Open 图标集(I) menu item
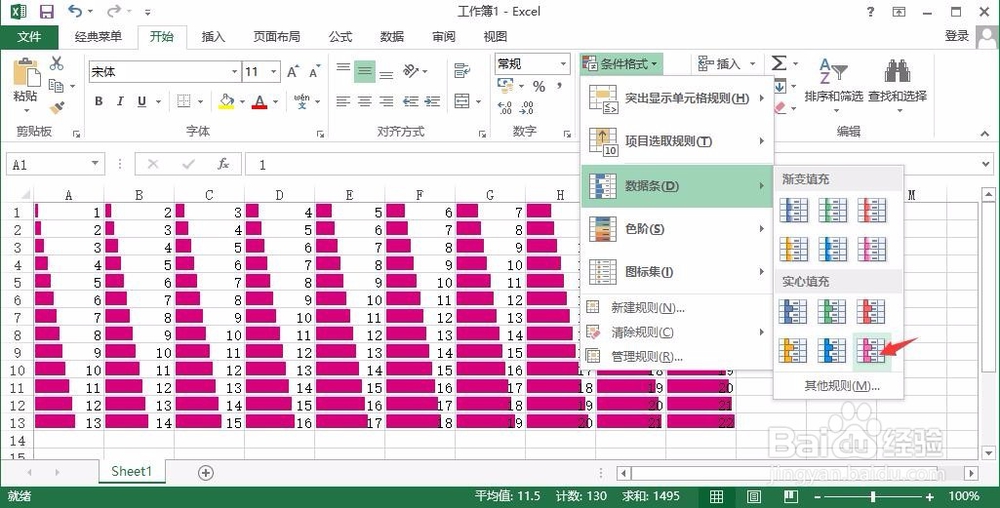This screenshot has height=508, width=1000. (677, 272)
